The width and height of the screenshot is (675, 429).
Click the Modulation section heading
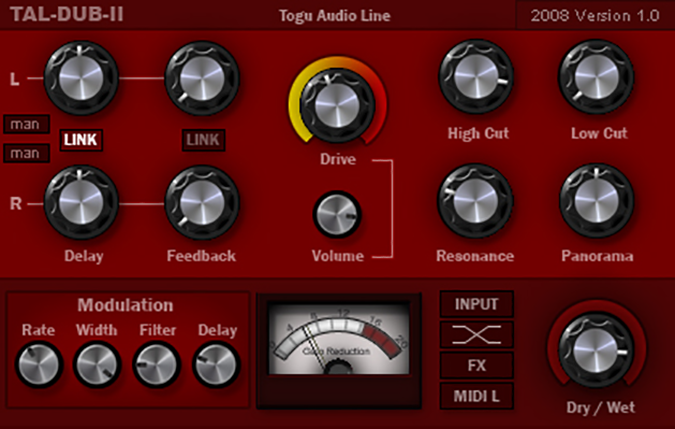coord(125,305)
